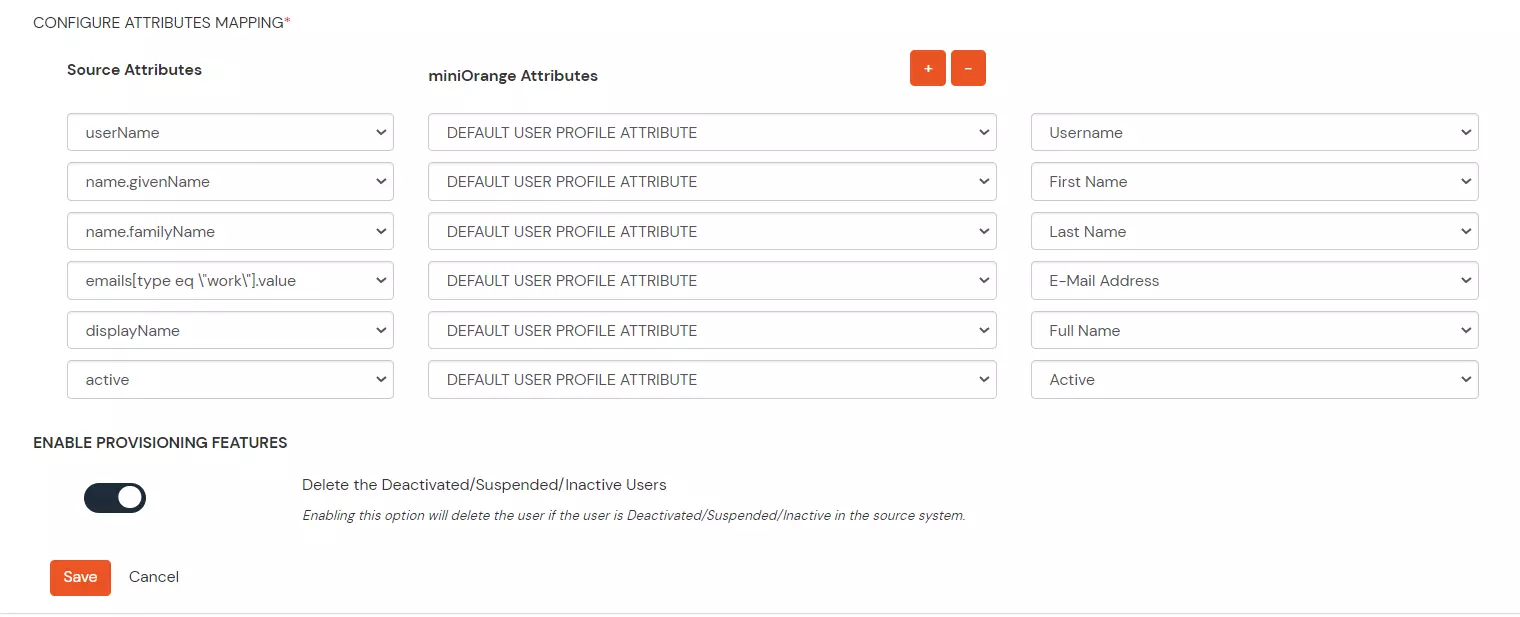Open profile attribute dropdown in the Full Name row
This screenshot has height=617, width=1520.
(x=712, y=330)
